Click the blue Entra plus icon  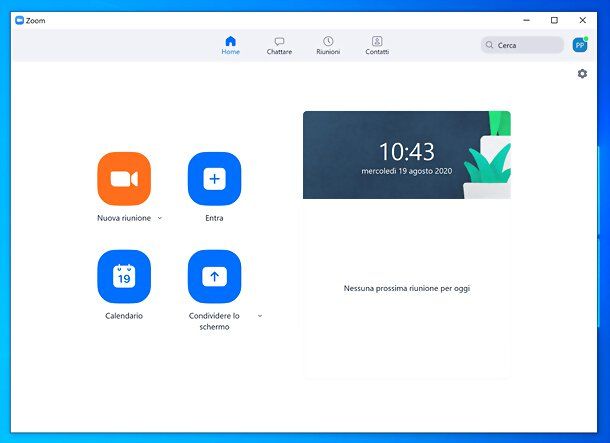214,179
